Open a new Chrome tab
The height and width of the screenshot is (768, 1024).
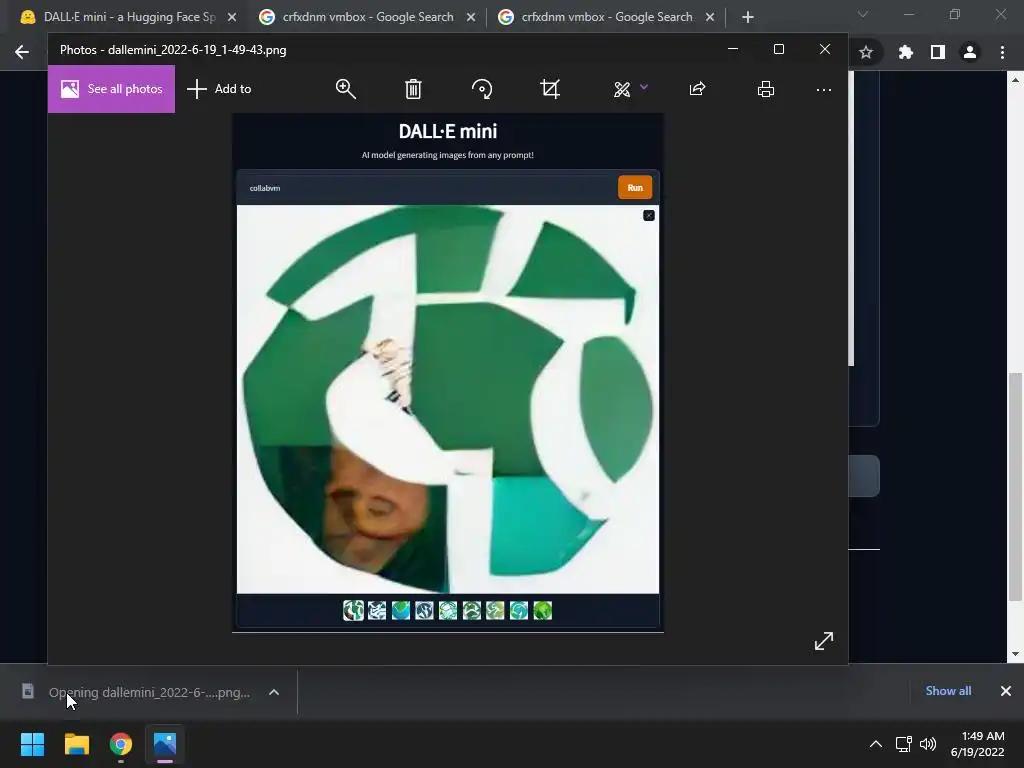pyautogui.click(x=748, y=18)
